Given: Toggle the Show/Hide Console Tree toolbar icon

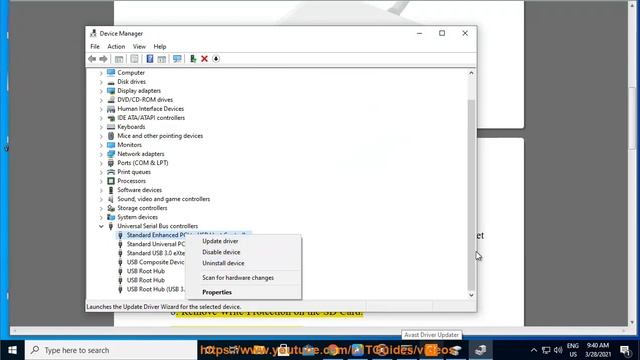Looking at the screenshot, I should pyautogui.click(x=119, y=59).
